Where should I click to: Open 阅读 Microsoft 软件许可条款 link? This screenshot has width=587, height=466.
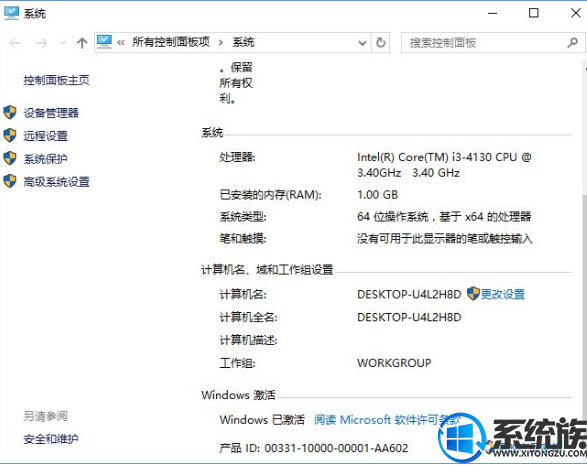[387, 420]
